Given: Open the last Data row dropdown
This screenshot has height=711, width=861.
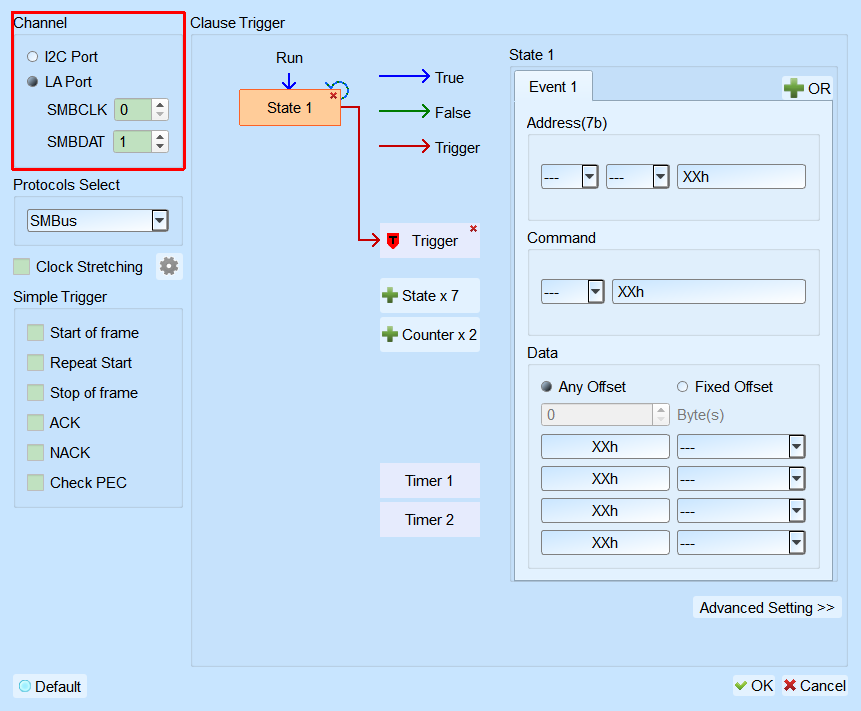Looking at the screenshot, I should click(x=741, y=542).
